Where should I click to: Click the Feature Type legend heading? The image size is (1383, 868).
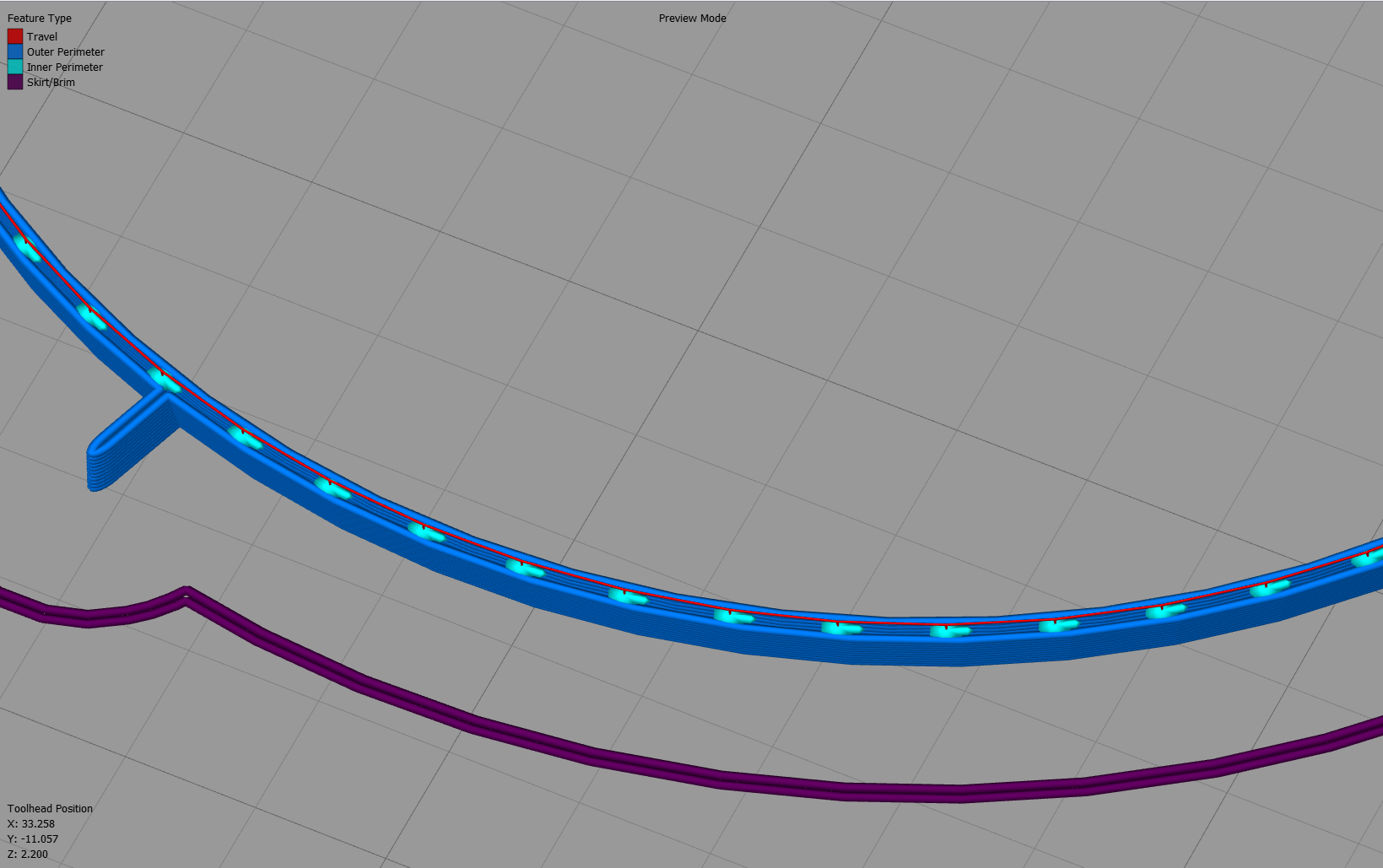click(40, 19)
